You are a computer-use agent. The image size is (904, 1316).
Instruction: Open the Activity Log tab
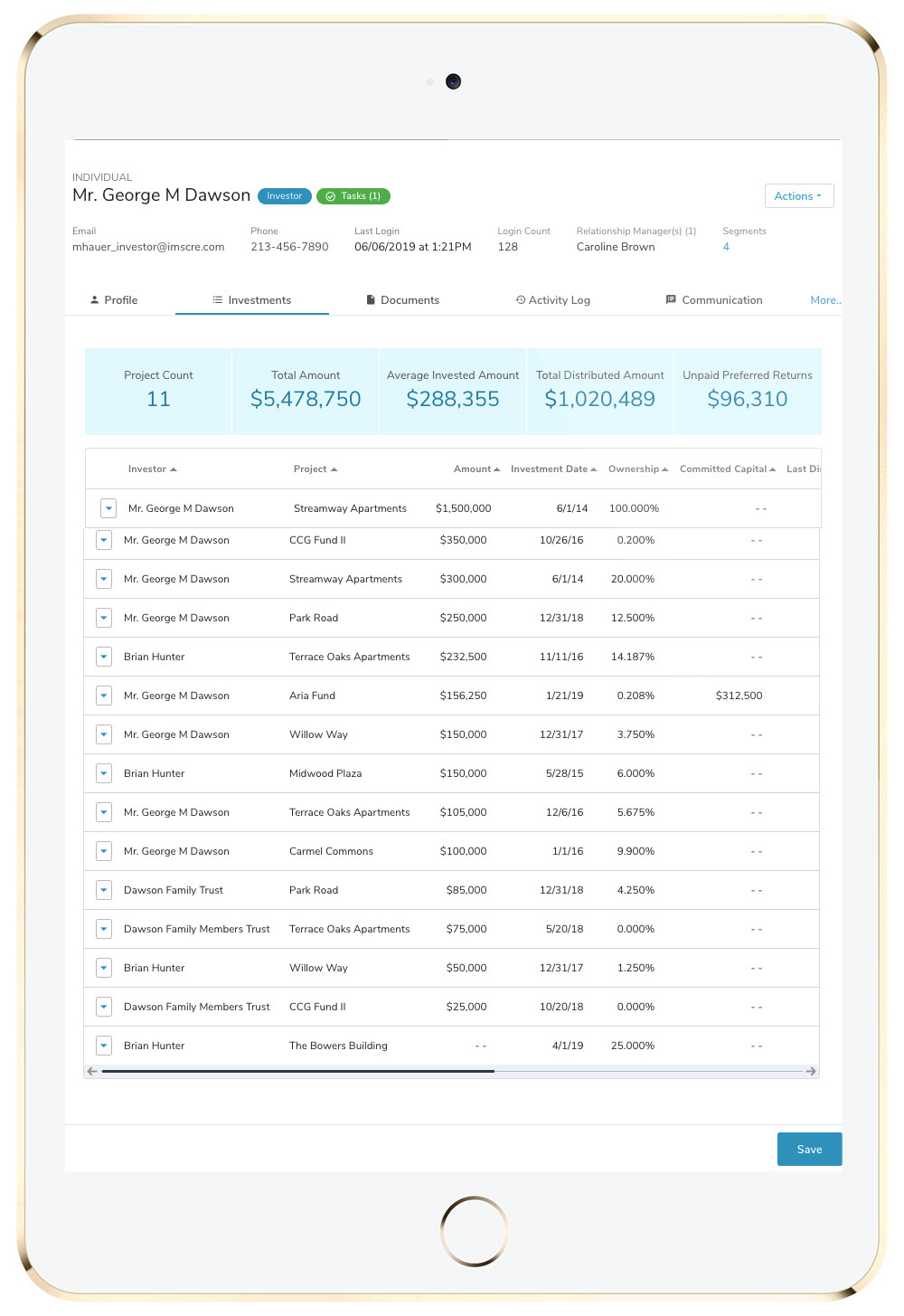coord(552,300)
